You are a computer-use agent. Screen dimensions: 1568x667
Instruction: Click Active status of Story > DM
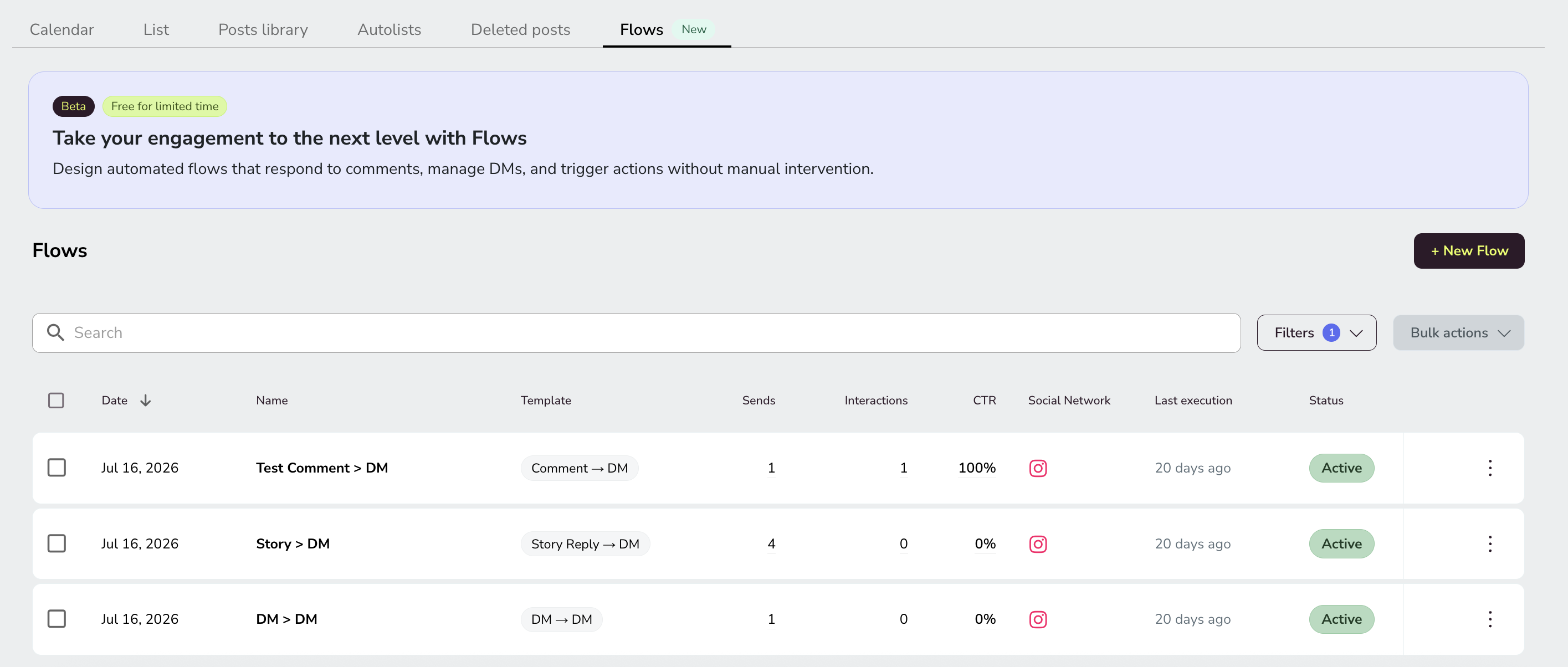click(1341, 543)
